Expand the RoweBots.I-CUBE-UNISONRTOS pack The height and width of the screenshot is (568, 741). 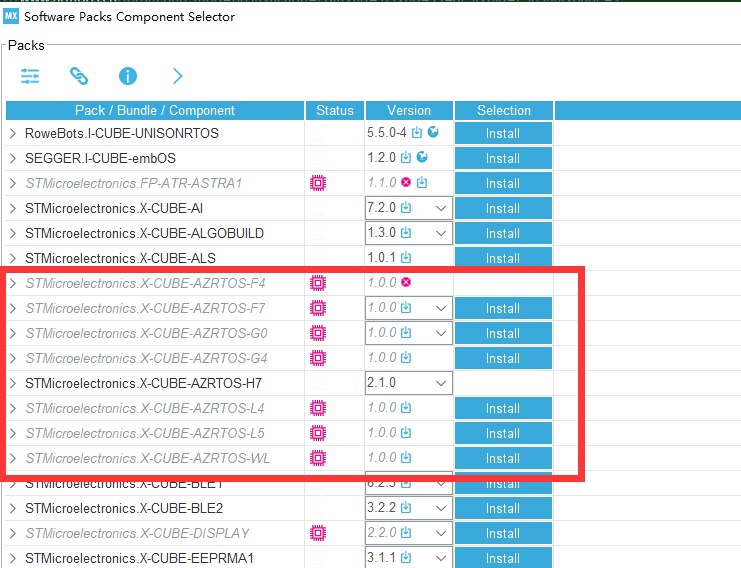click(13, 134)
